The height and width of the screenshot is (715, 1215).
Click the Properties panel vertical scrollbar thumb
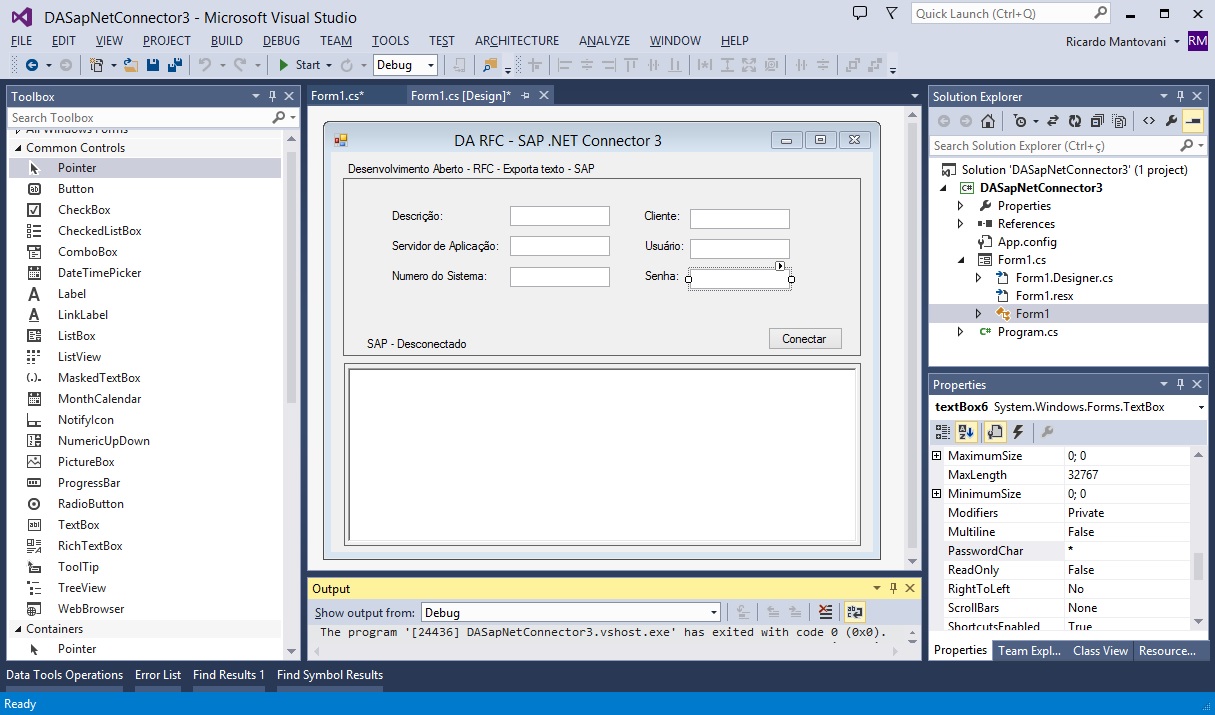1198,567
